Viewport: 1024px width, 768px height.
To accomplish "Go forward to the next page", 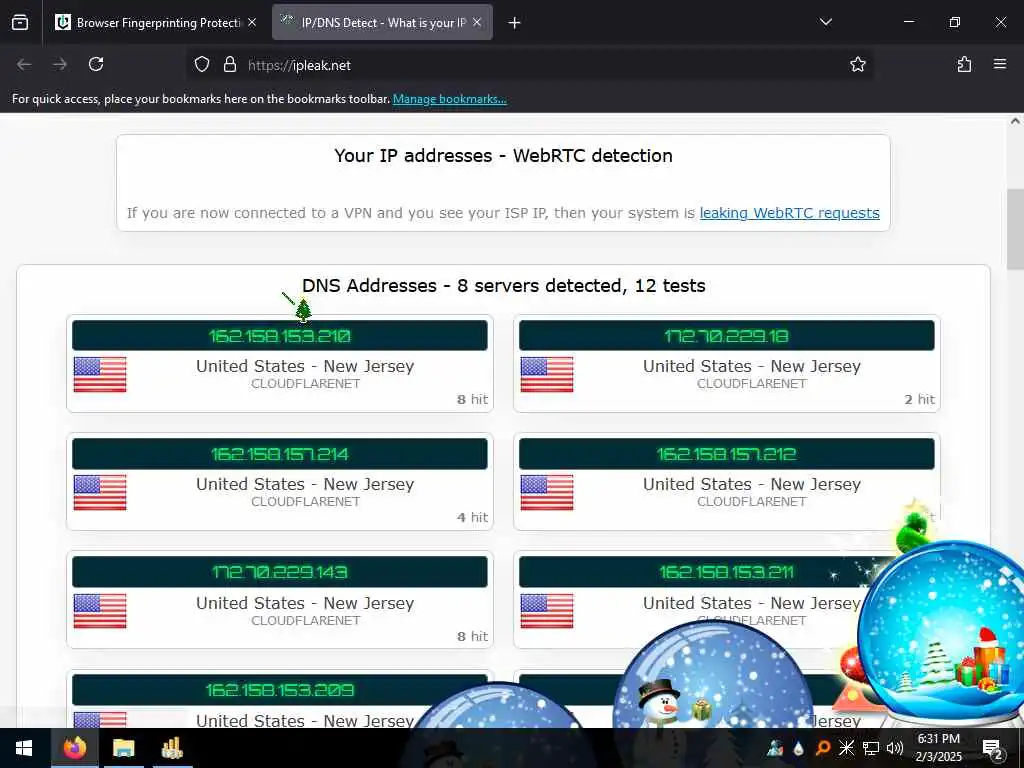I will click(60, 65).
